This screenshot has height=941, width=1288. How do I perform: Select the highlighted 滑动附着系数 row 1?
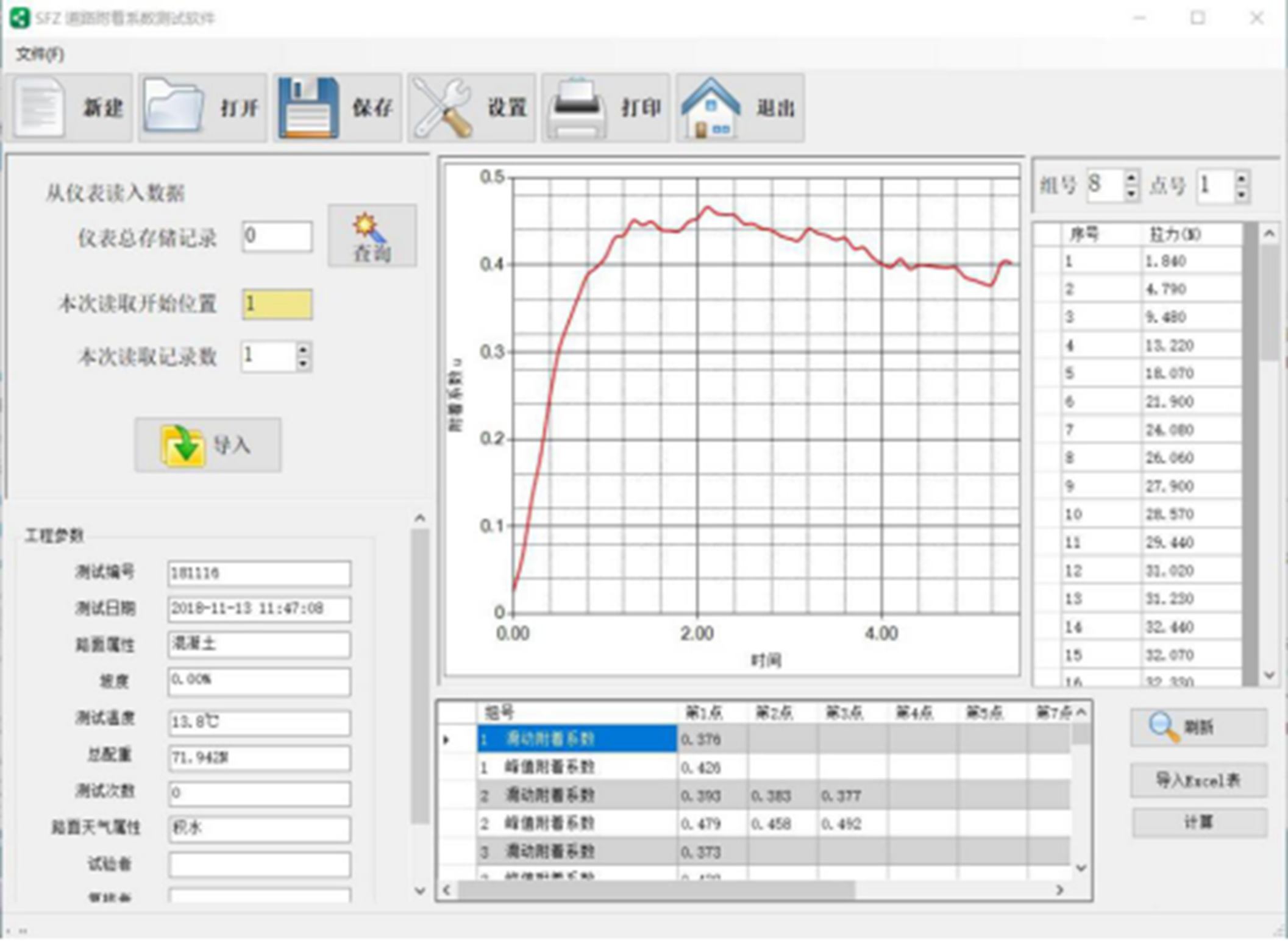pos(576,739)
